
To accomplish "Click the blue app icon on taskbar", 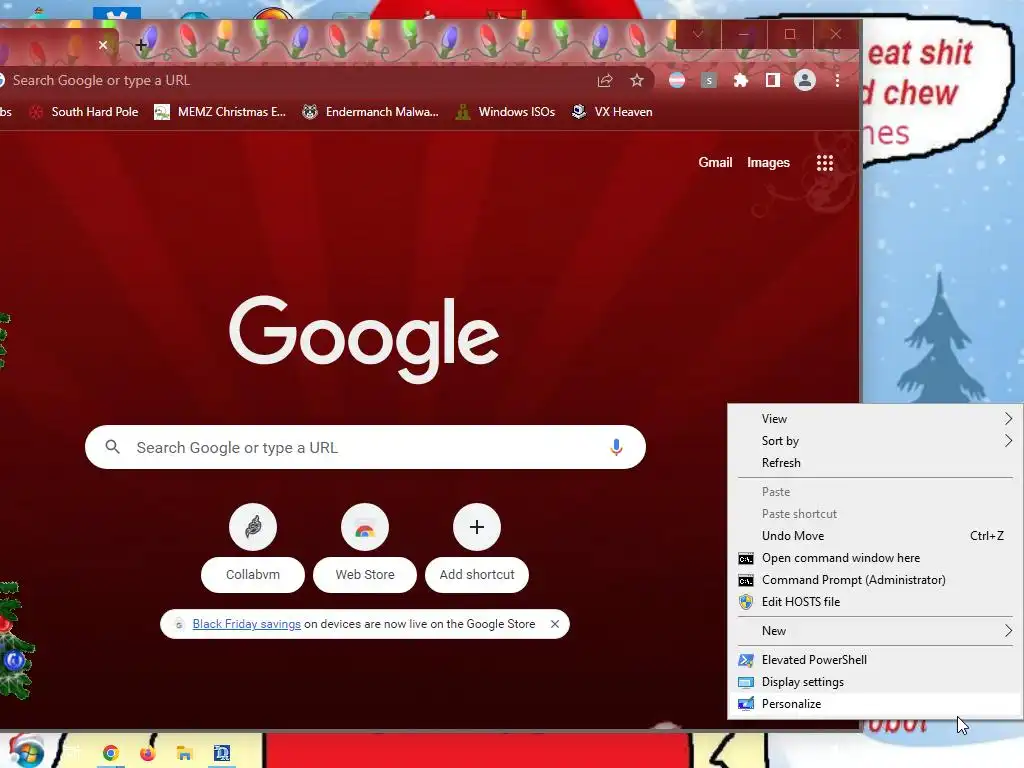I will [x=222, y=754].
